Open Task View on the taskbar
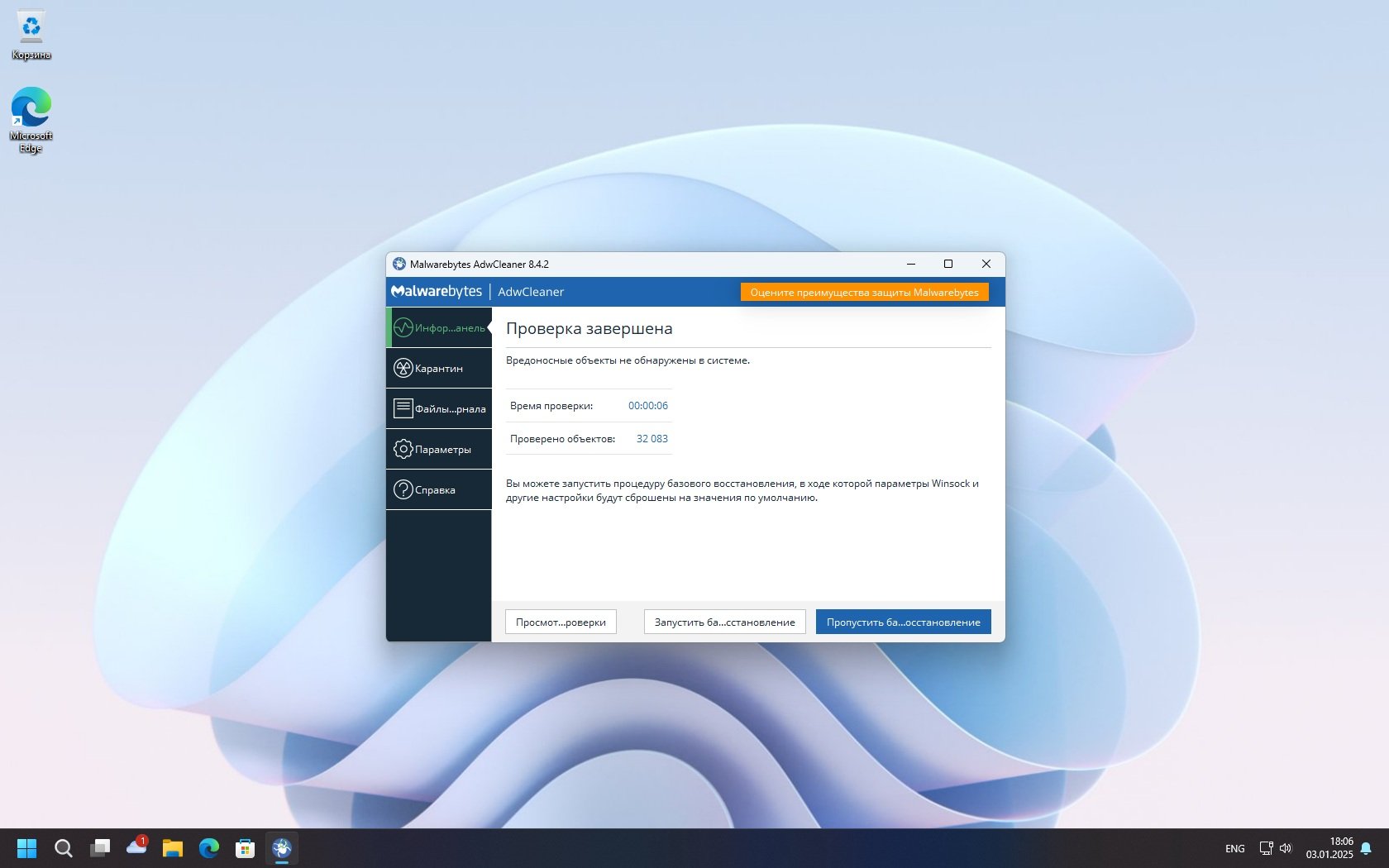Image resolution: width=1389 pixels, height=868 pixels. coord(100,848)
